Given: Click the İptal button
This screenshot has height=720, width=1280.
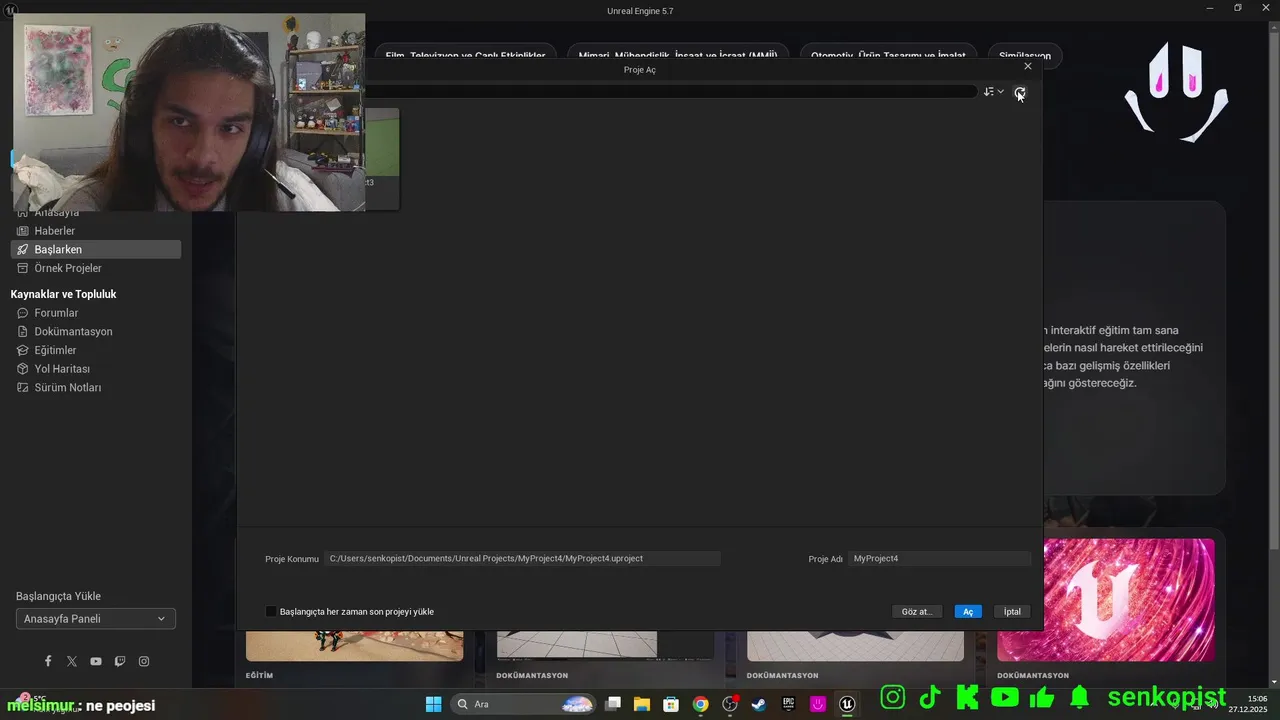Looking at the screenshot, I should 1012,611.
